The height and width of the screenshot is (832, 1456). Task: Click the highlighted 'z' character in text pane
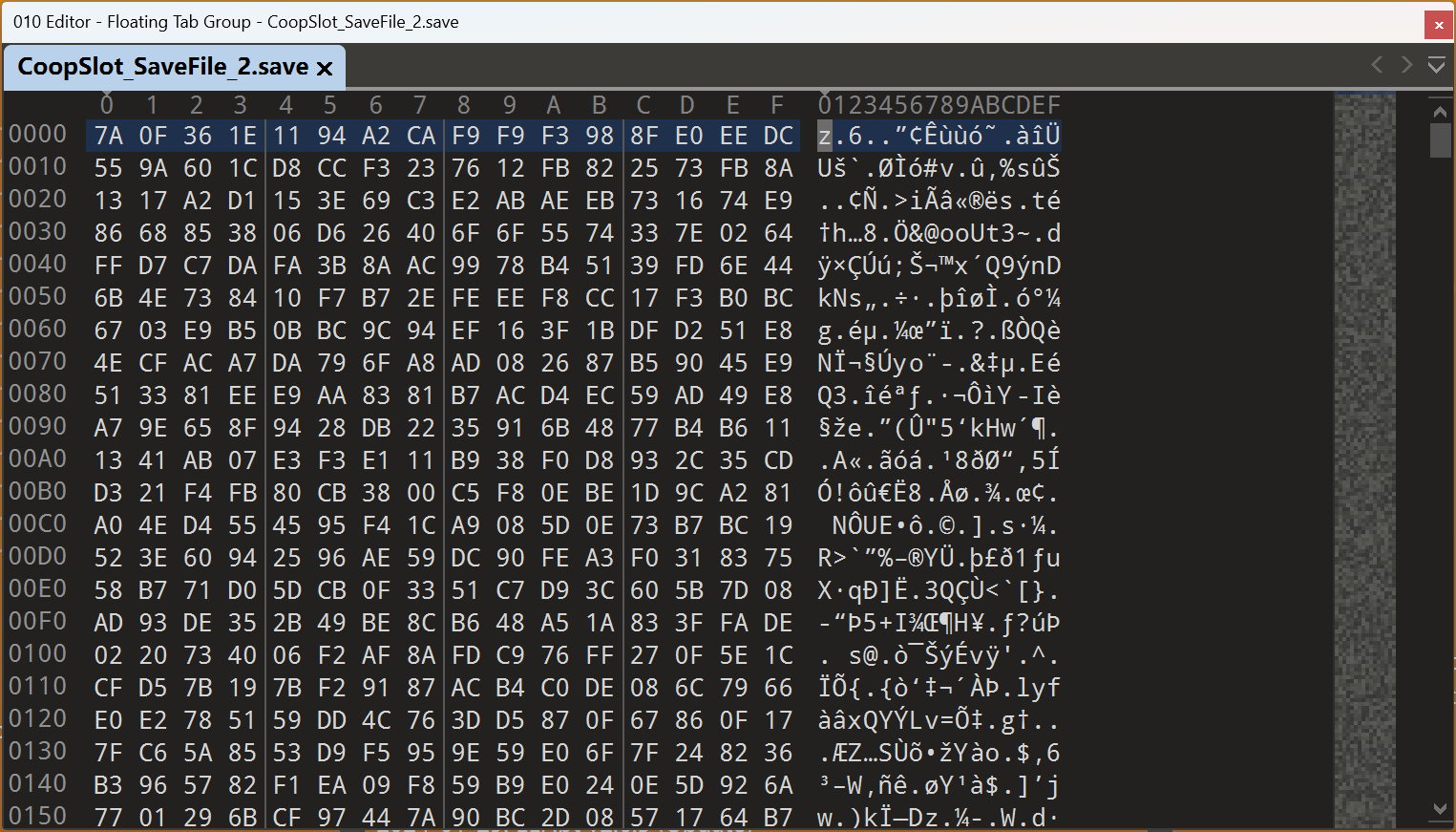(825, 136)
